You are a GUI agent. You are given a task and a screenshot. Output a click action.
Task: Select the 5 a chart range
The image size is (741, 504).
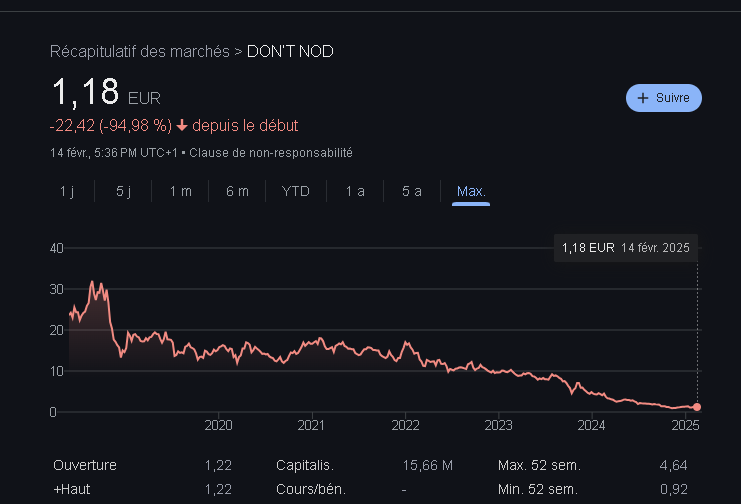[x=411, y=191]
